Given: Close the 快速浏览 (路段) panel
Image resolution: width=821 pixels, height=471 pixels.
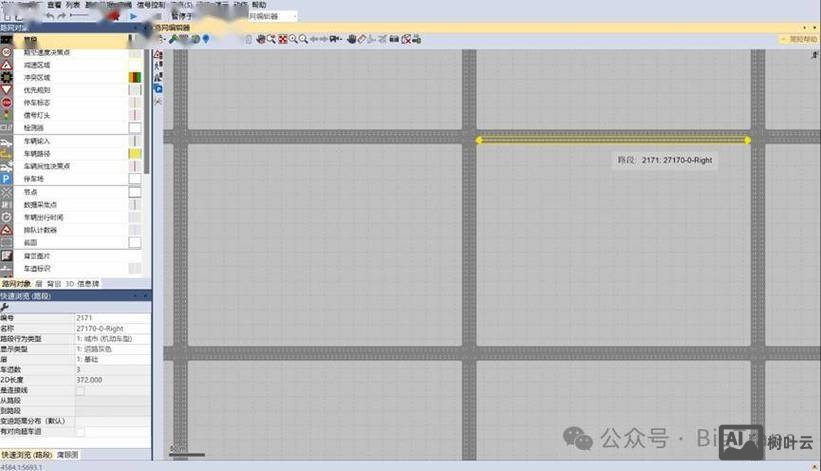Looking at the screenshot, I should (146, 296).
